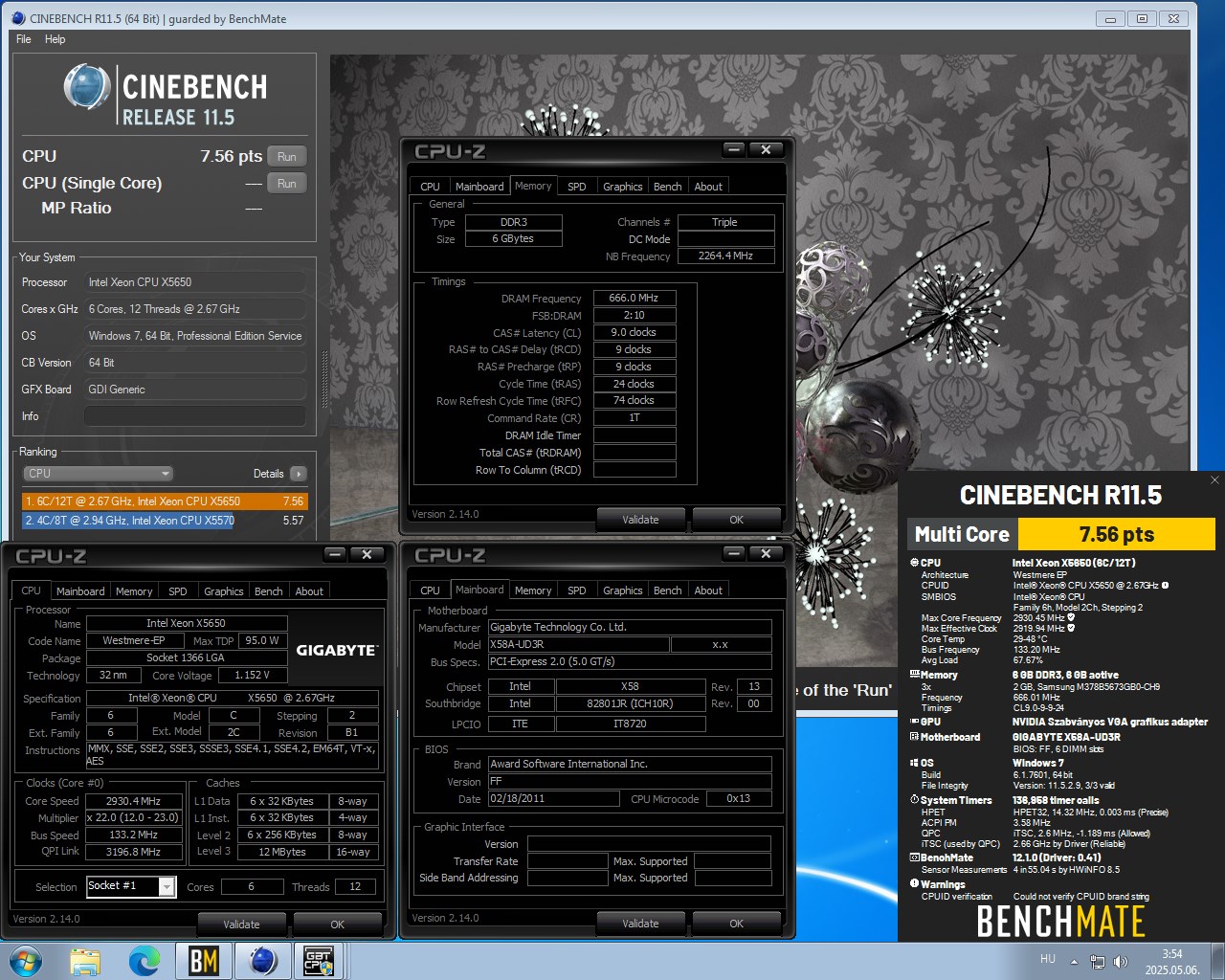Click the Multi Core 7.56 pts score banner
The width and height of the screenshot is (1225, 980).
click(x=1061, y=534)
